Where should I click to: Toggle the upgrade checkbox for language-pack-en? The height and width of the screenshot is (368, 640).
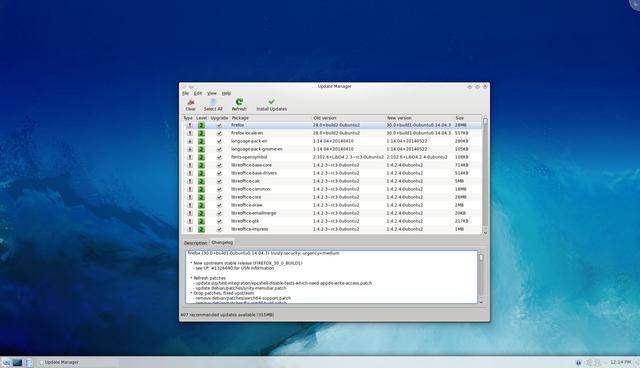219,141
